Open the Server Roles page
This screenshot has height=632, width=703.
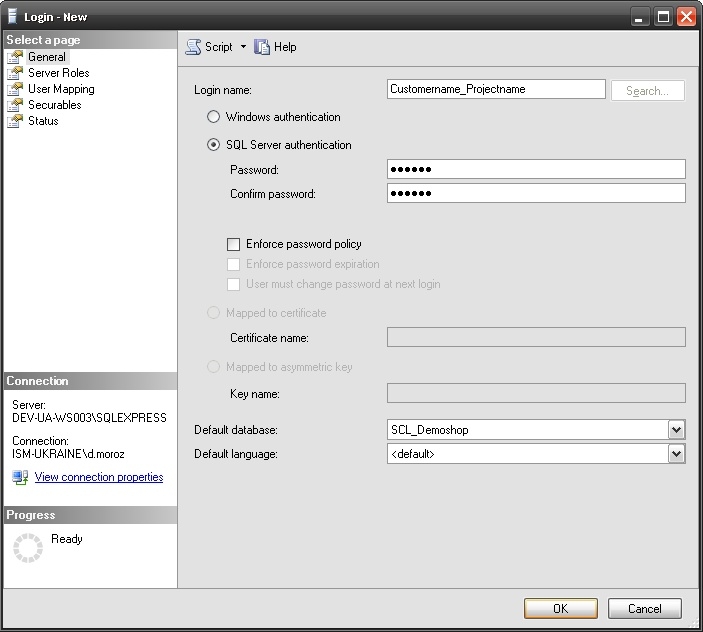pos(59,73)
